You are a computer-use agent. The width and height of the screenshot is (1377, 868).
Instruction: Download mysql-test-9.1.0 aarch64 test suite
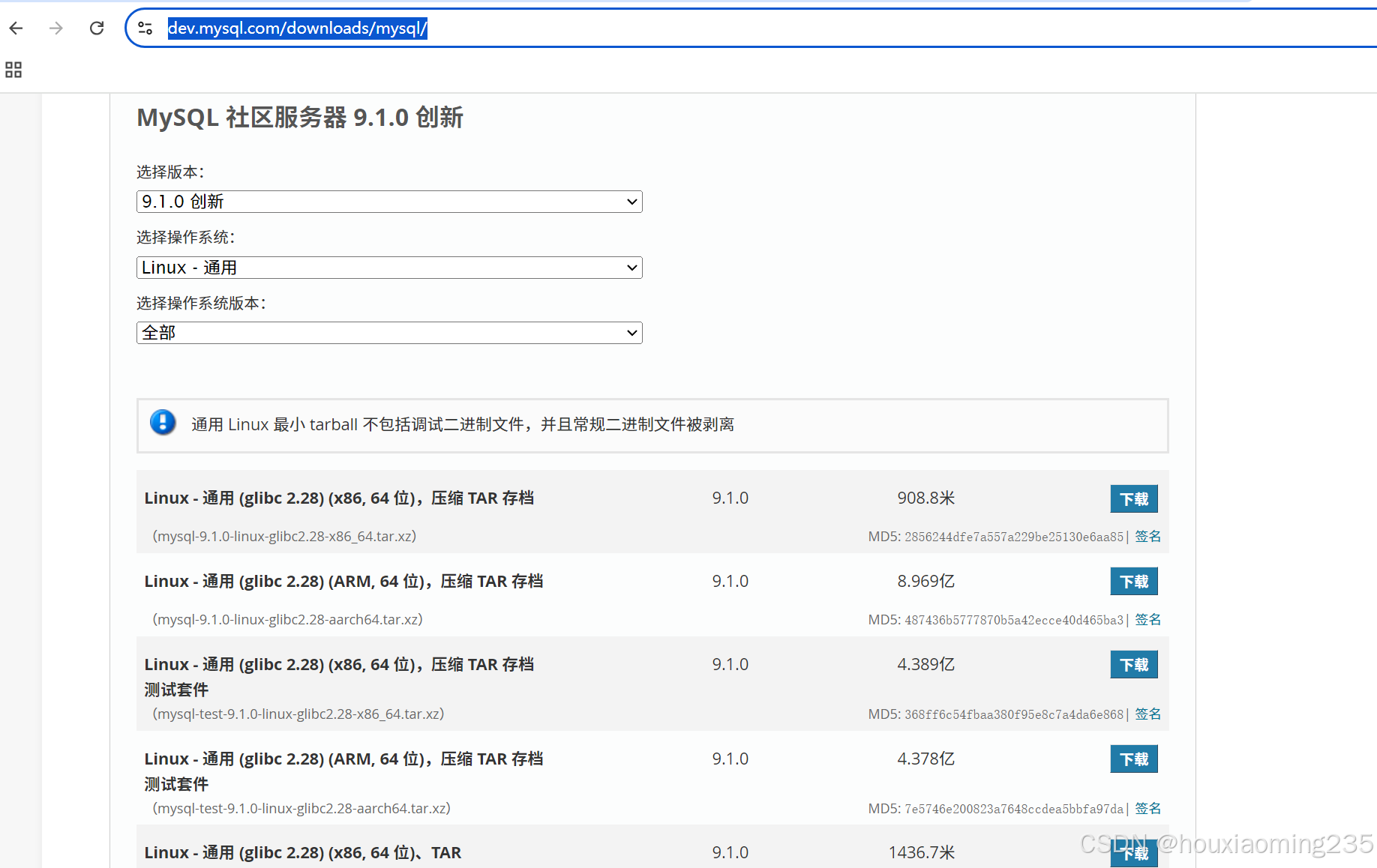tap(1134, 759)
